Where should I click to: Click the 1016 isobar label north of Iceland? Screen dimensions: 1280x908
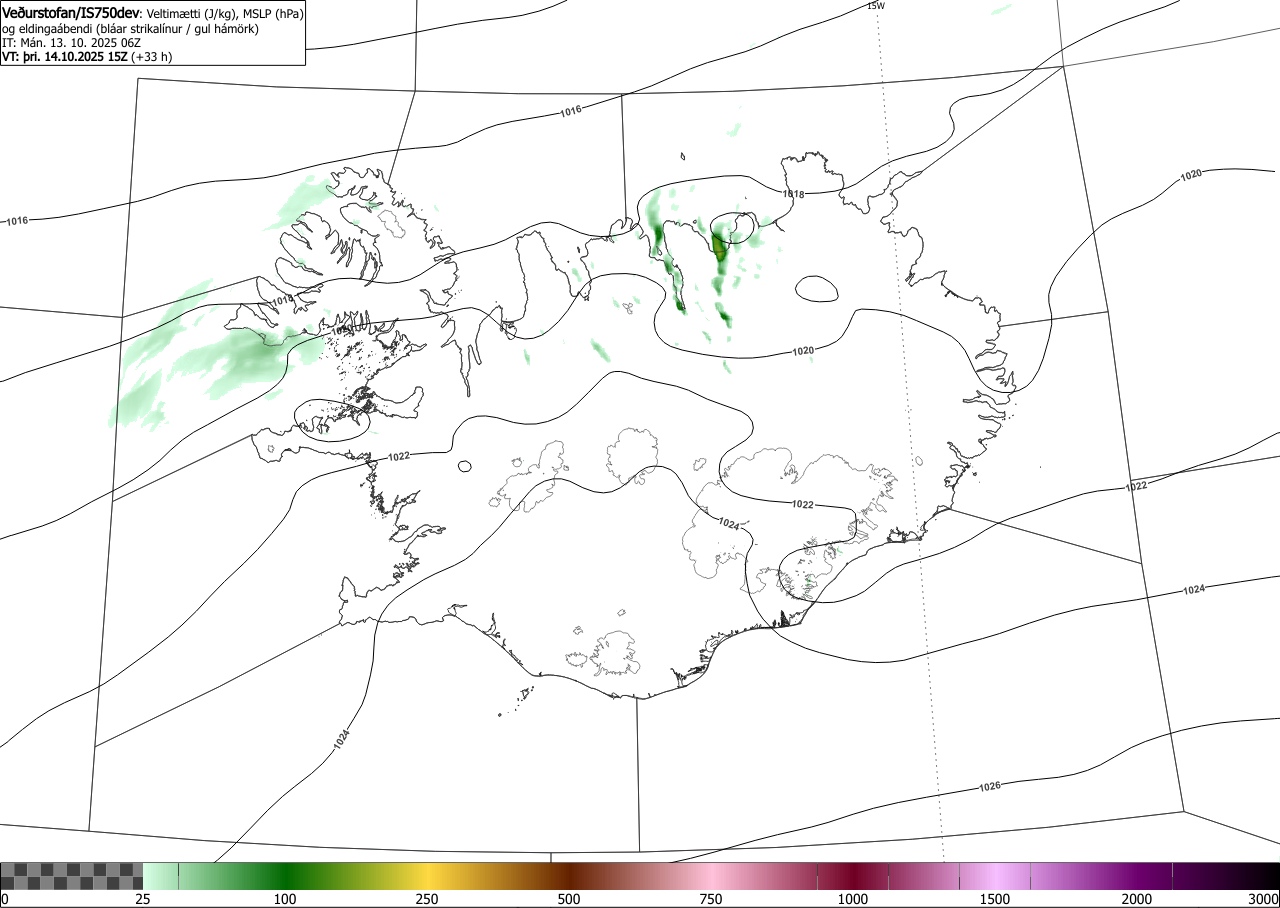coord(570,111)
